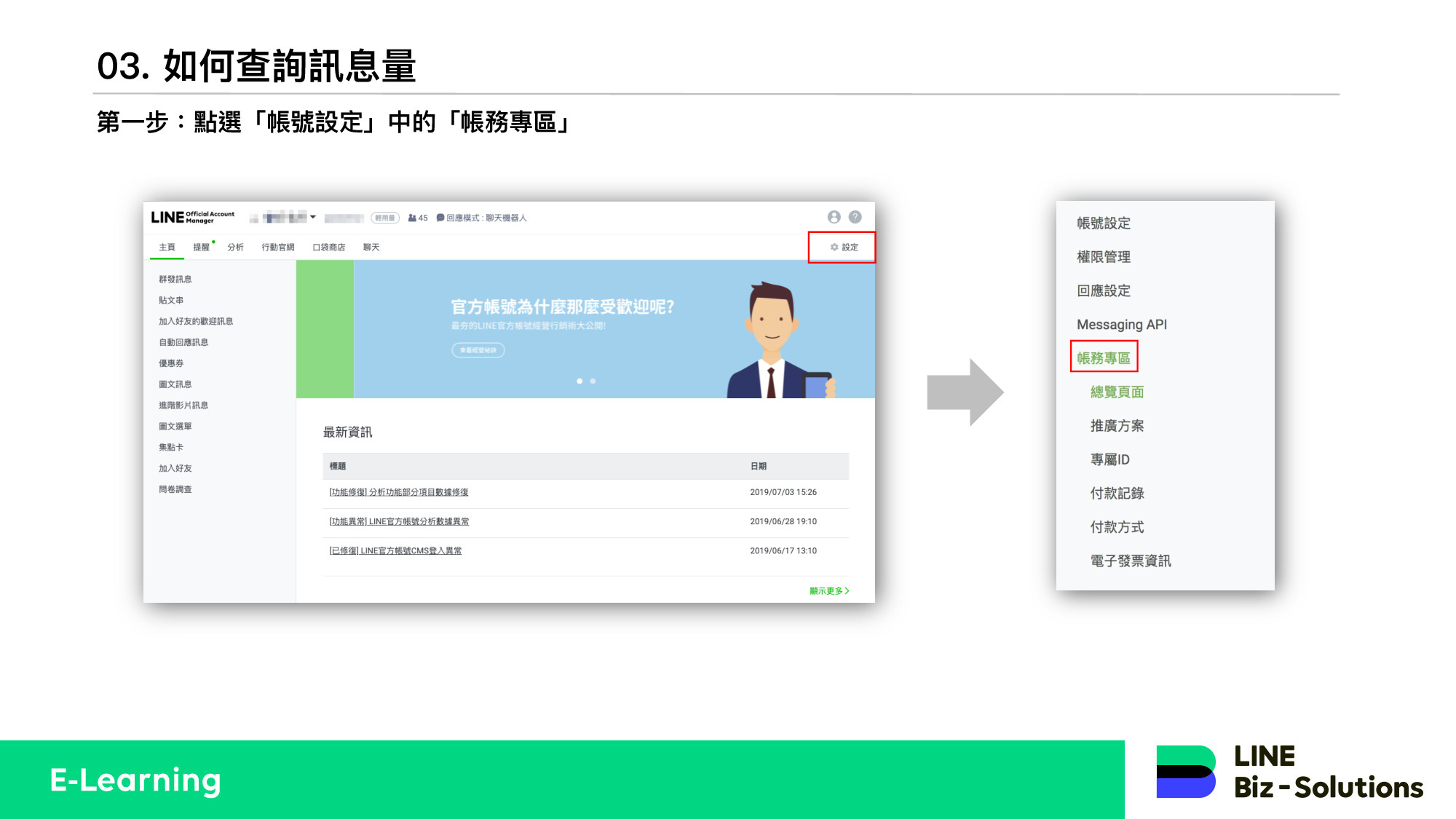The height and width of the screenshot is (819, 1456).
Task: Click the friends count icon showing 45
Action: [x=413, y=218]
